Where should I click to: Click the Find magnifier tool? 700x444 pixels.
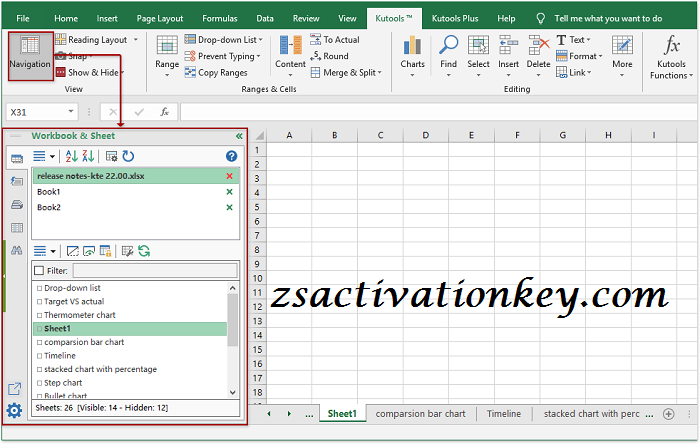(x=448, y=56)
